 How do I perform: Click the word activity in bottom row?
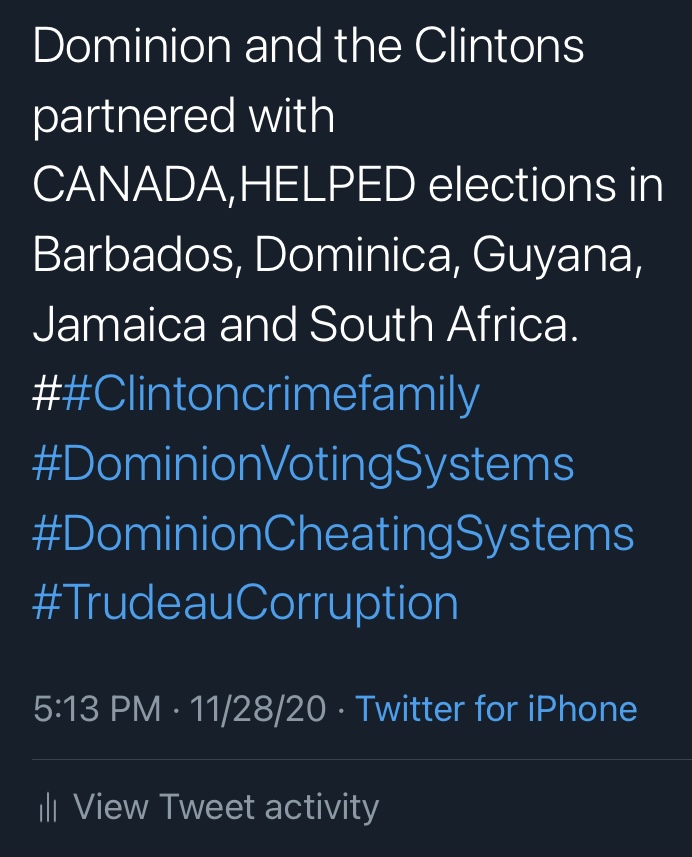pos(322,807)
